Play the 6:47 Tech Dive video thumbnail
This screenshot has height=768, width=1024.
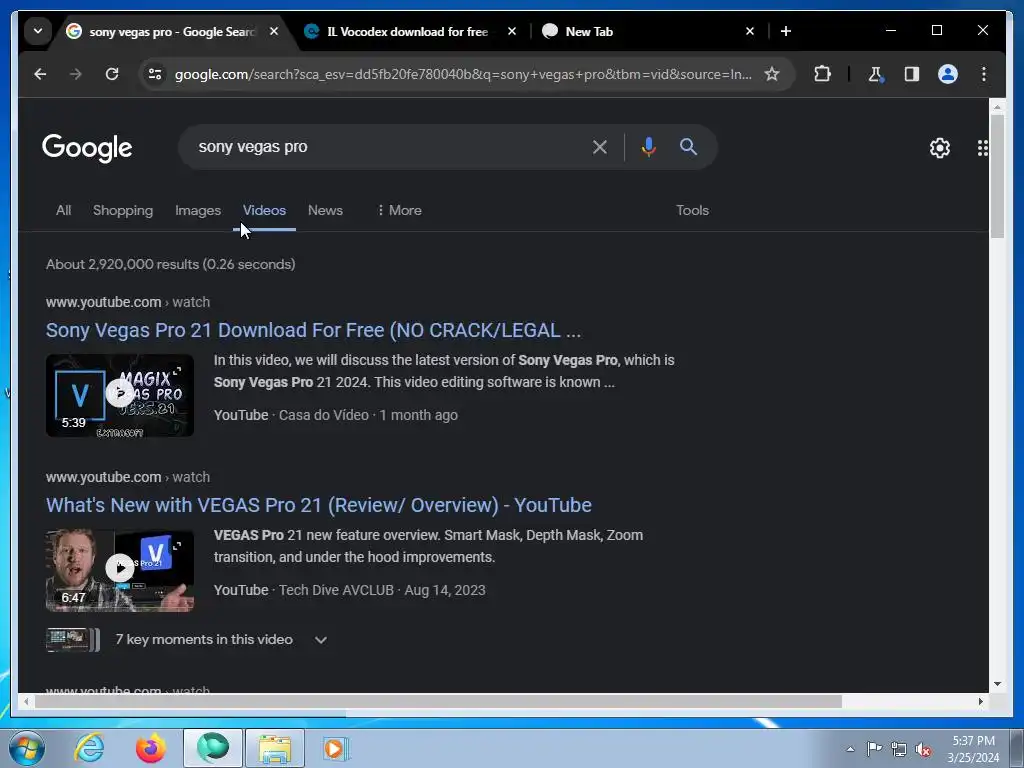120,570
